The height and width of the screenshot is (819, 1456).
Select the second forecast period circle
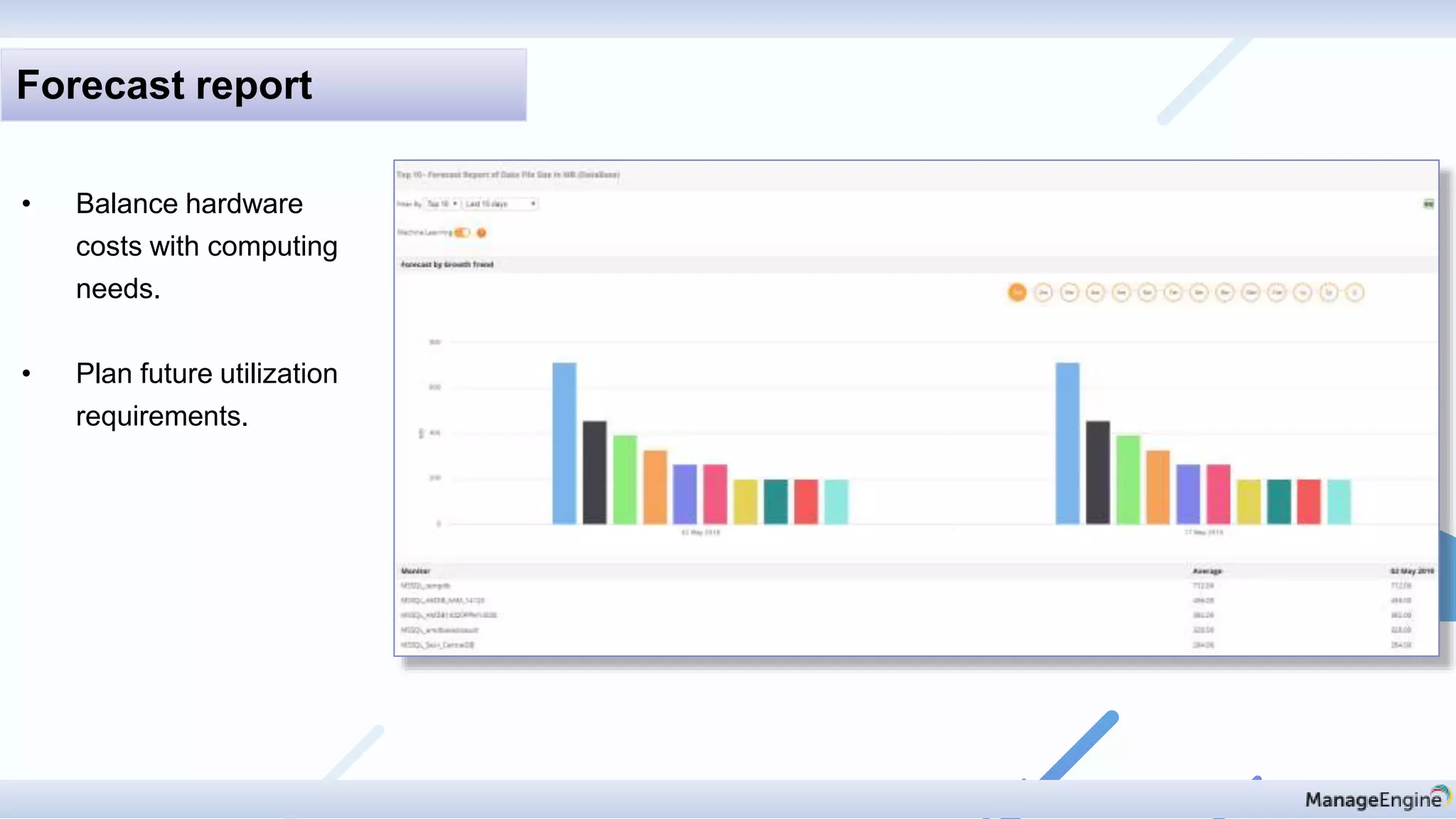[1043, 292]
